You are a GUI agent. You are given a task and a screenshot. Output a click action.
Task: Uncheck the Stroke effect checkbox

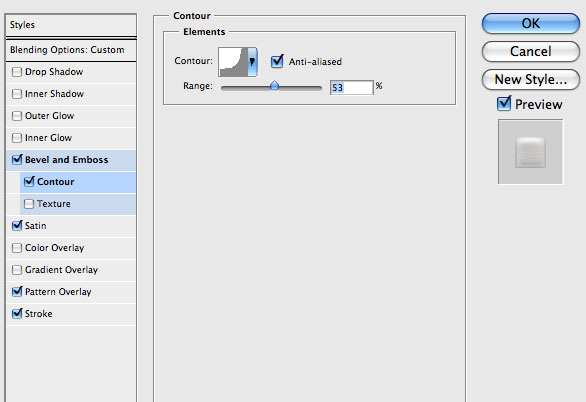pos(17,313)
